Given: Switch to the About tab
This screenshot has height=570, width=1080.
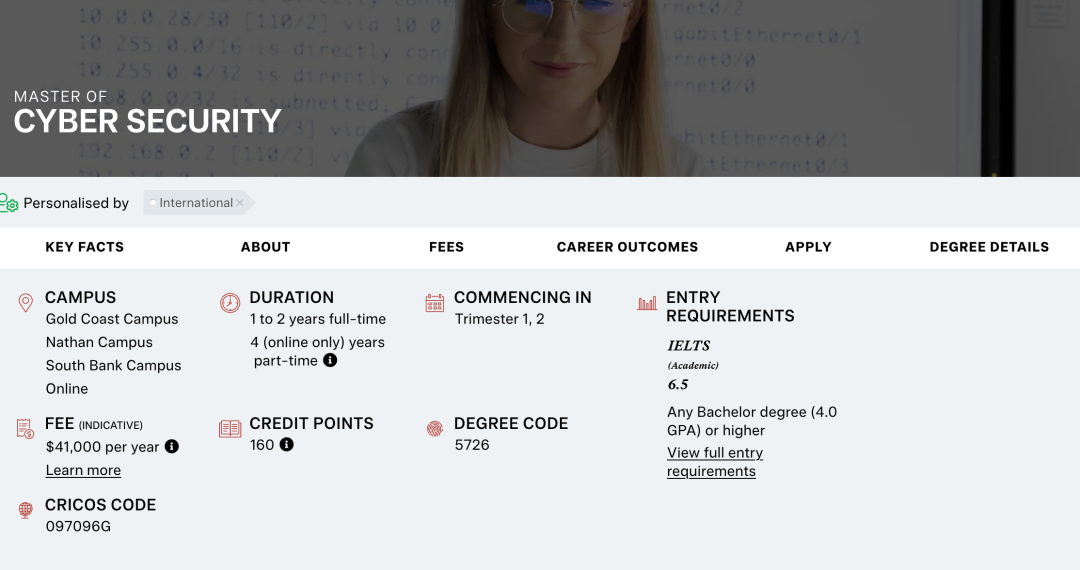Looking at the screenshot, I should coord(265,247).
